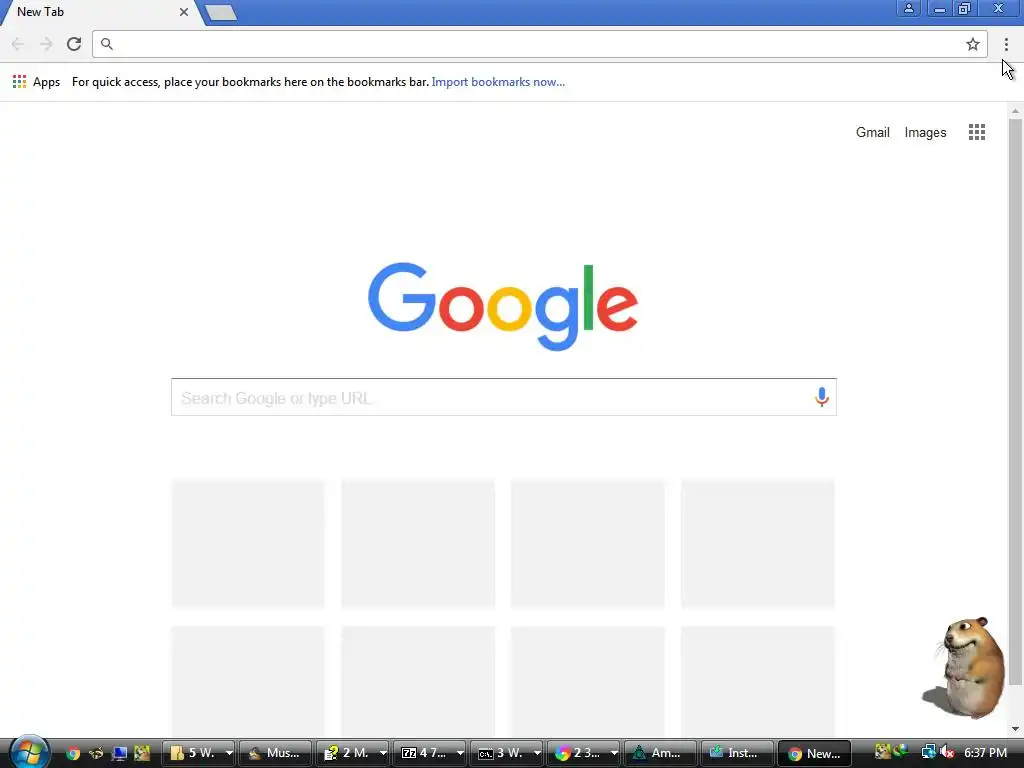Image resolution: width=1024 pixels, height=768 pixels.
Task: Click the Import bookmarks now link
Action: 498,82
